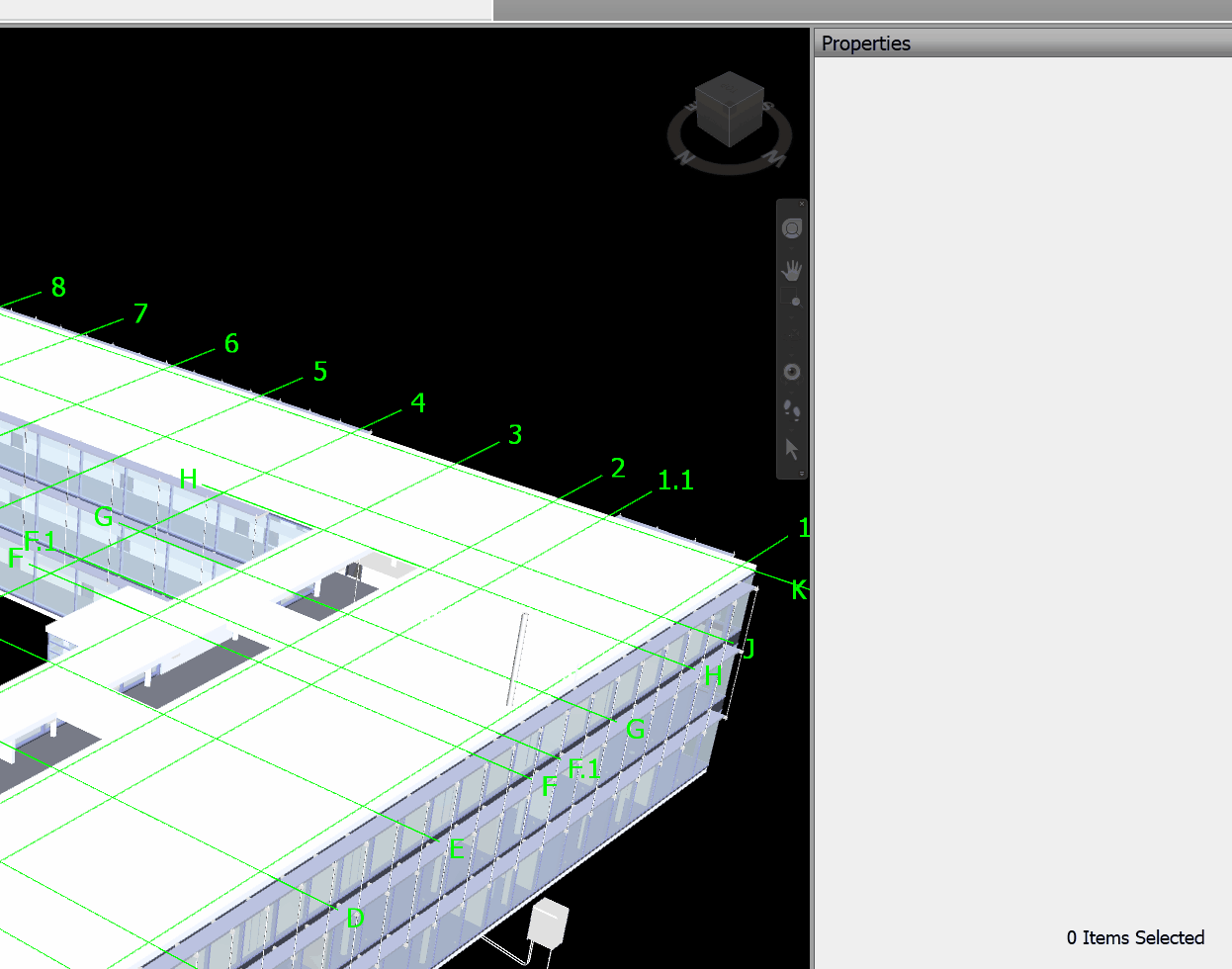This screenshot has height=969, width=1232.
Task: Click the S compass direction on ViewCube
Action: 768,106
